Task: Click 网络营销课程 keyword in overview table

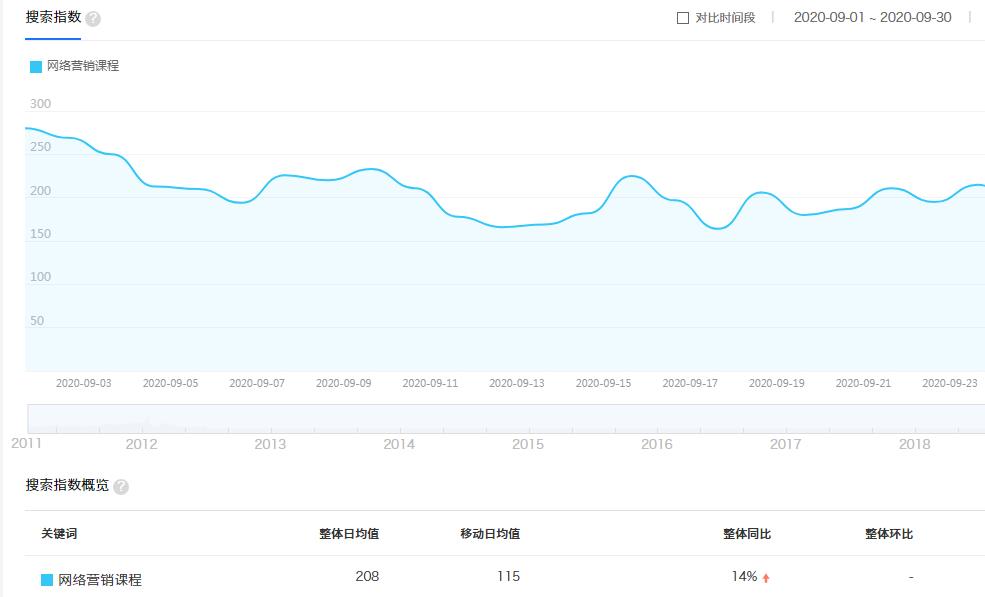Action: pos(100,580)
